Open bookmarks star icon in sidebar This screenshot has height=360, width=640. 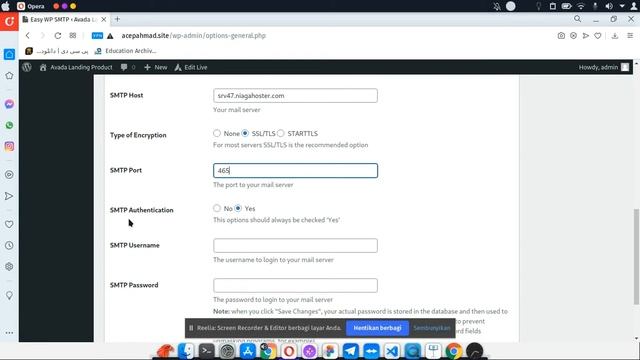[9, 76]
